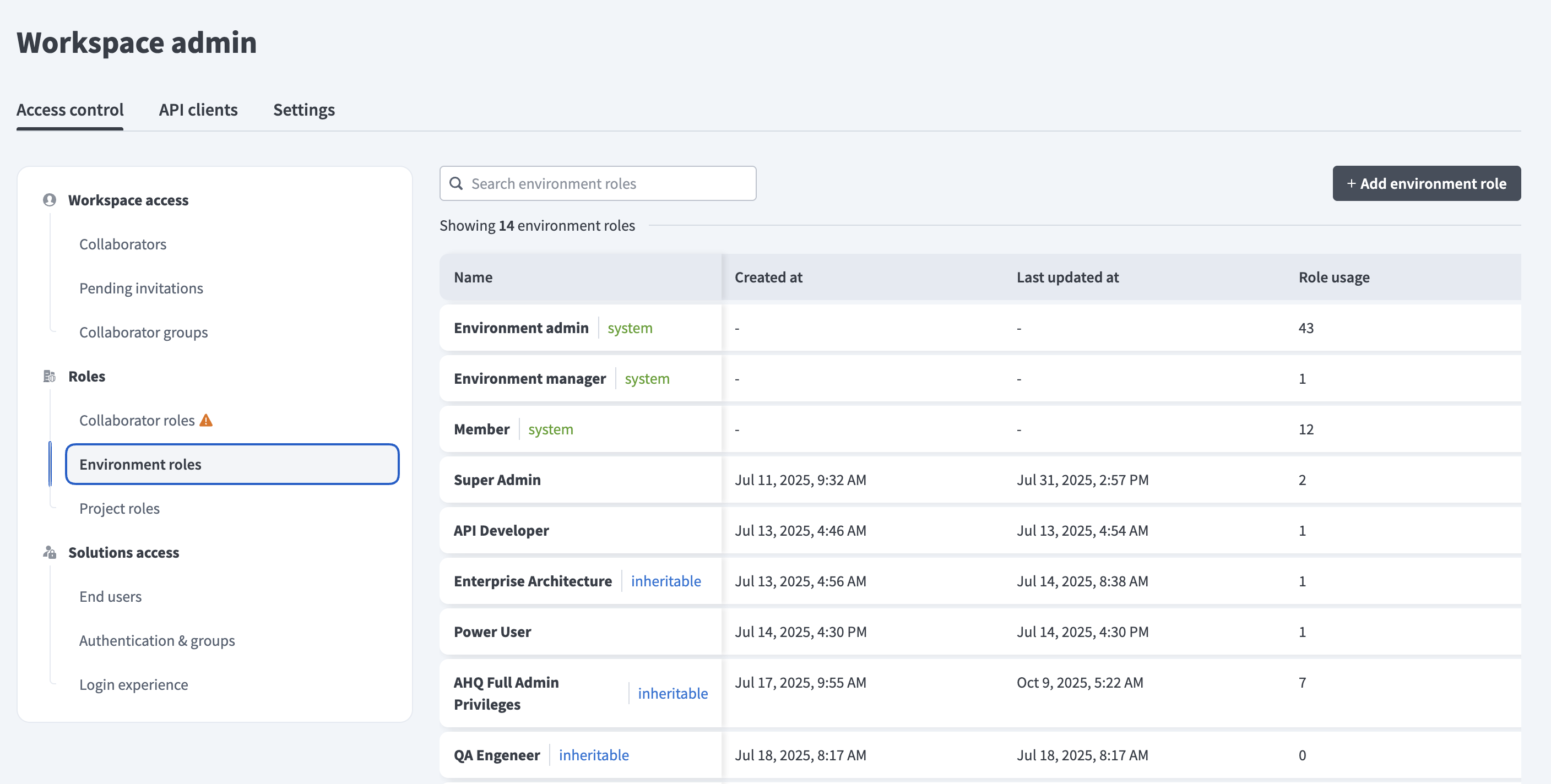Open Collaborator roles in the sidebar
This screenshot has height=784, width=1551.
click(x=137, y=420)
